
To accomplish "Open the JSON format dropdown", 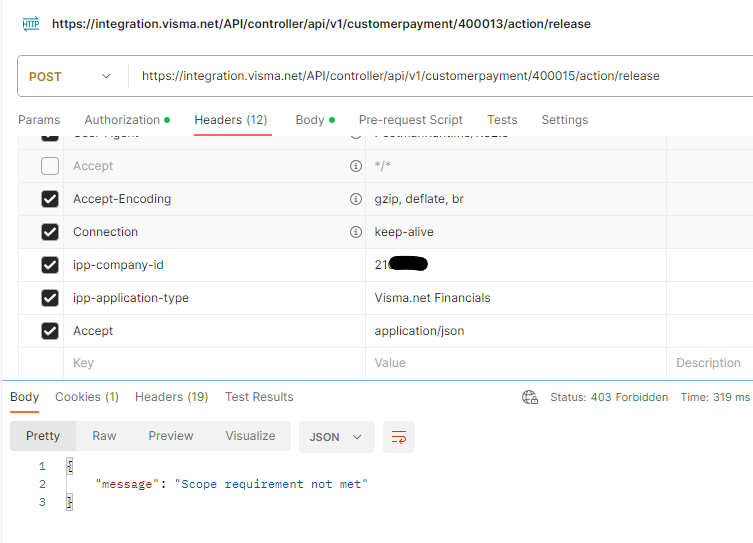I will click(337, 437).
